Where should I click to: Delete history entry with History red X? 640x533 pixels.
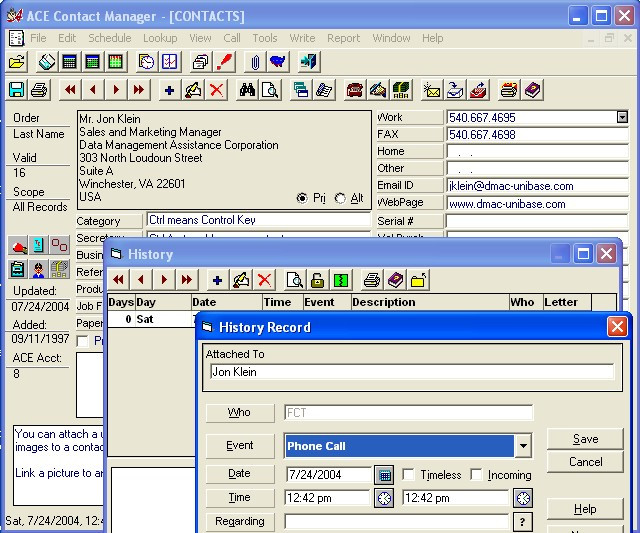coord(264,280)
